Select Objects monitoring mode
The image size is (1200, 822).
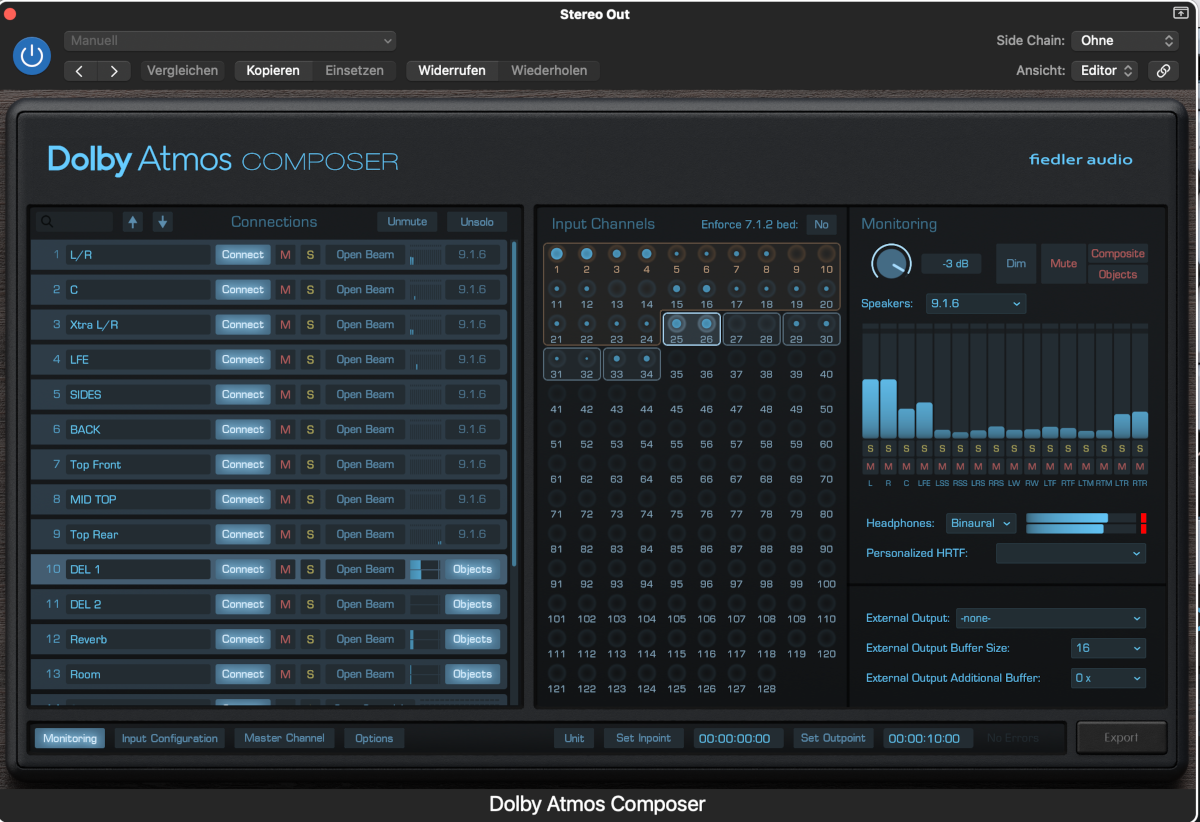point(1118,275)
